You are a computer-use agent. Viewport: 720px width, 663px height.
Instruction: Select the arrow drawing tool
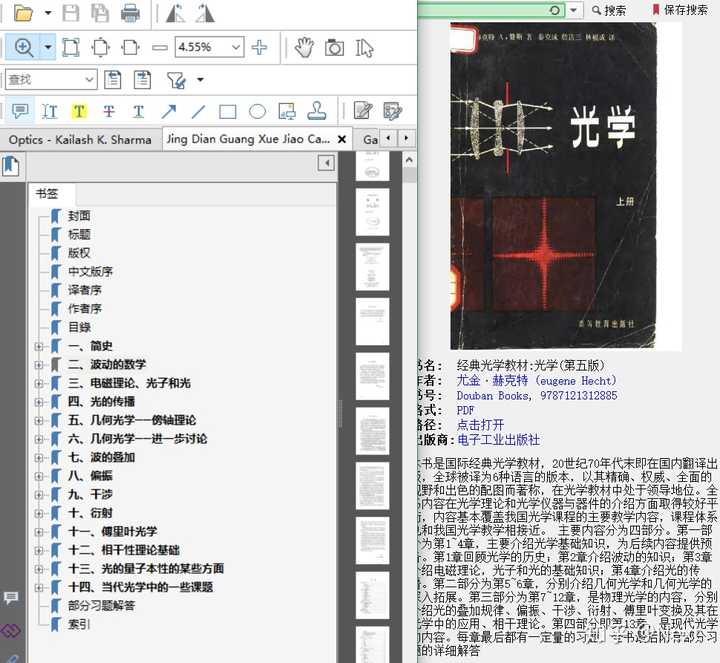point(169,111)
